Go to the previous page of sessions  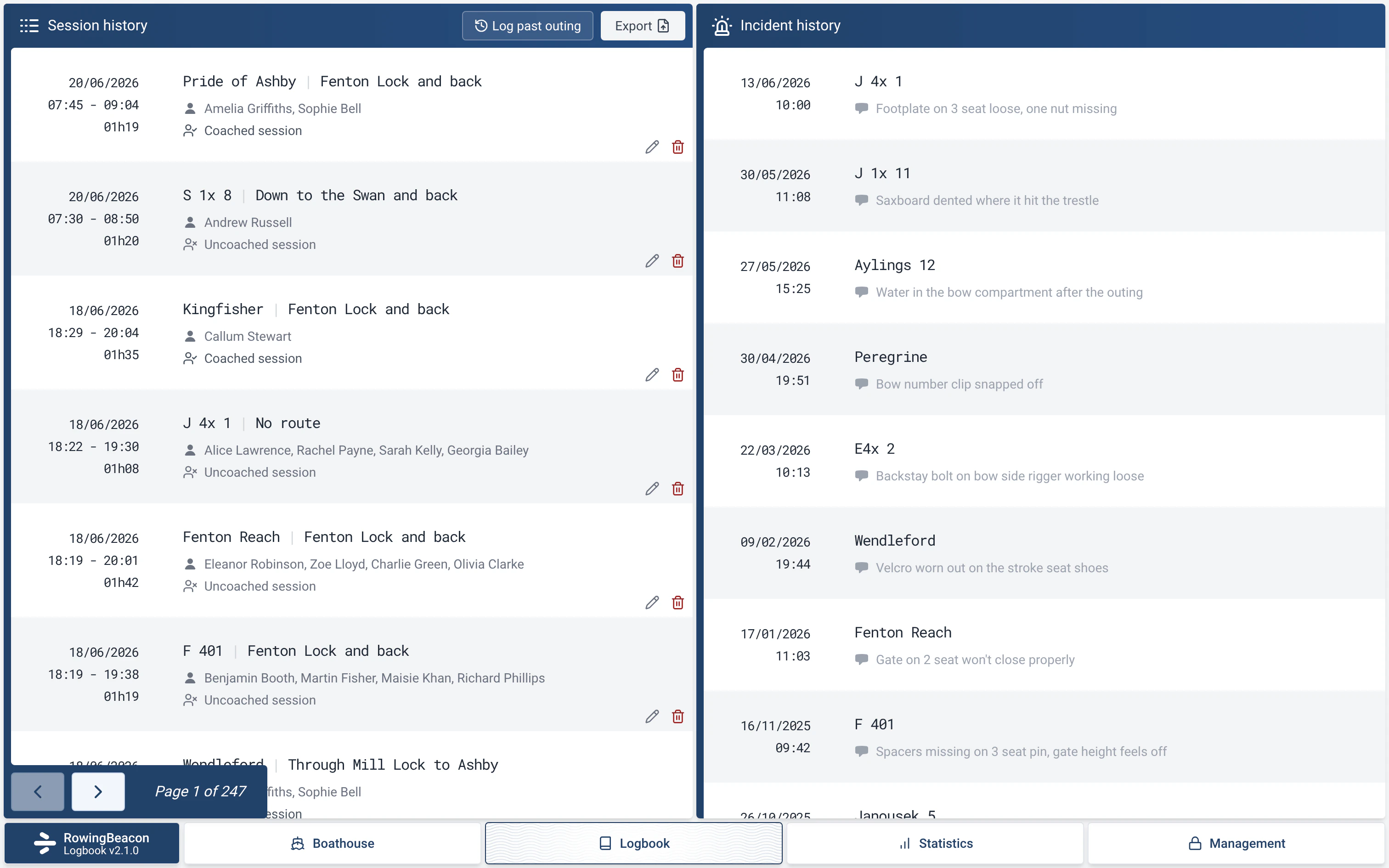click(x=38, y=792)
